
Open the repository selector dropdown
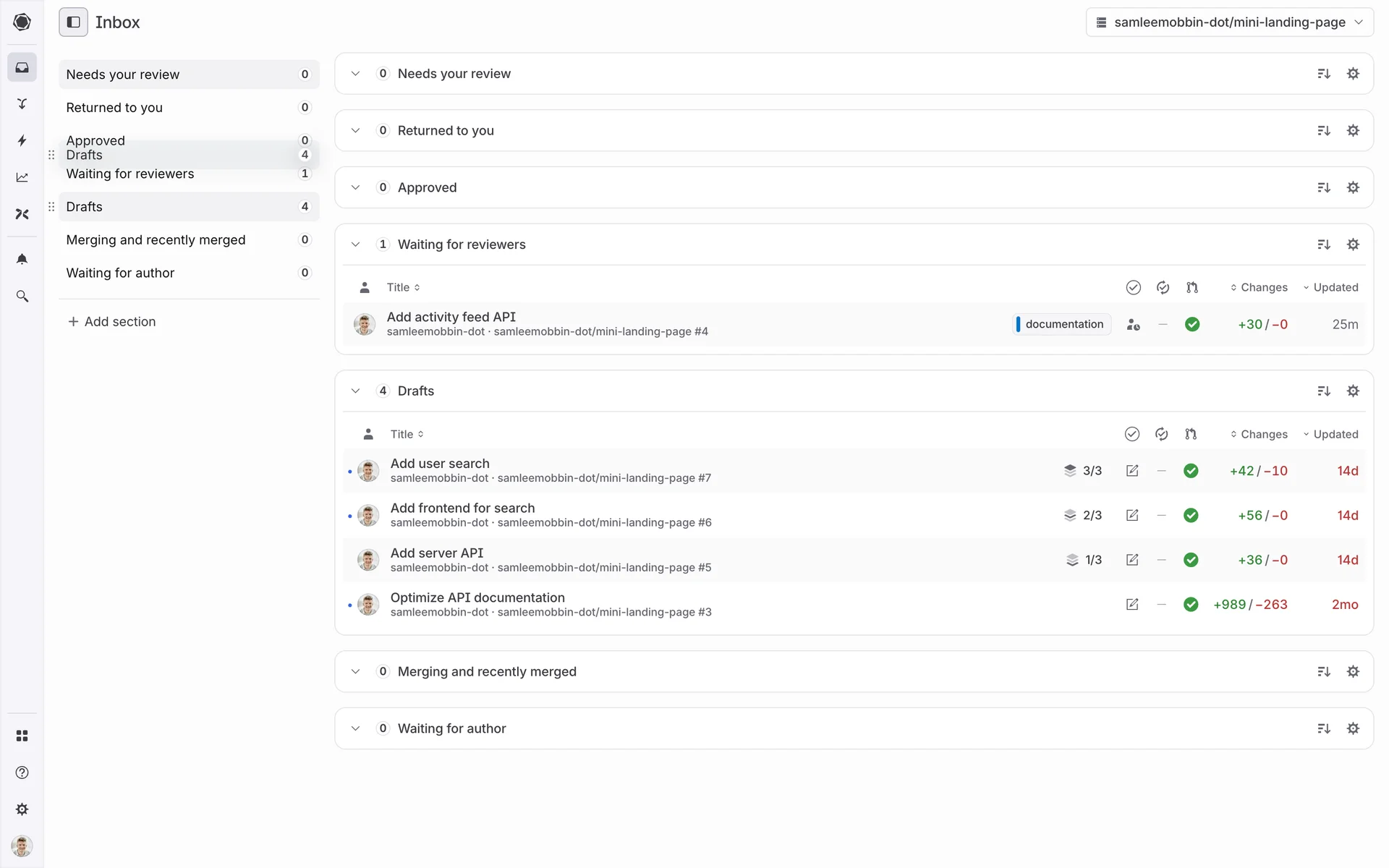1229,22
